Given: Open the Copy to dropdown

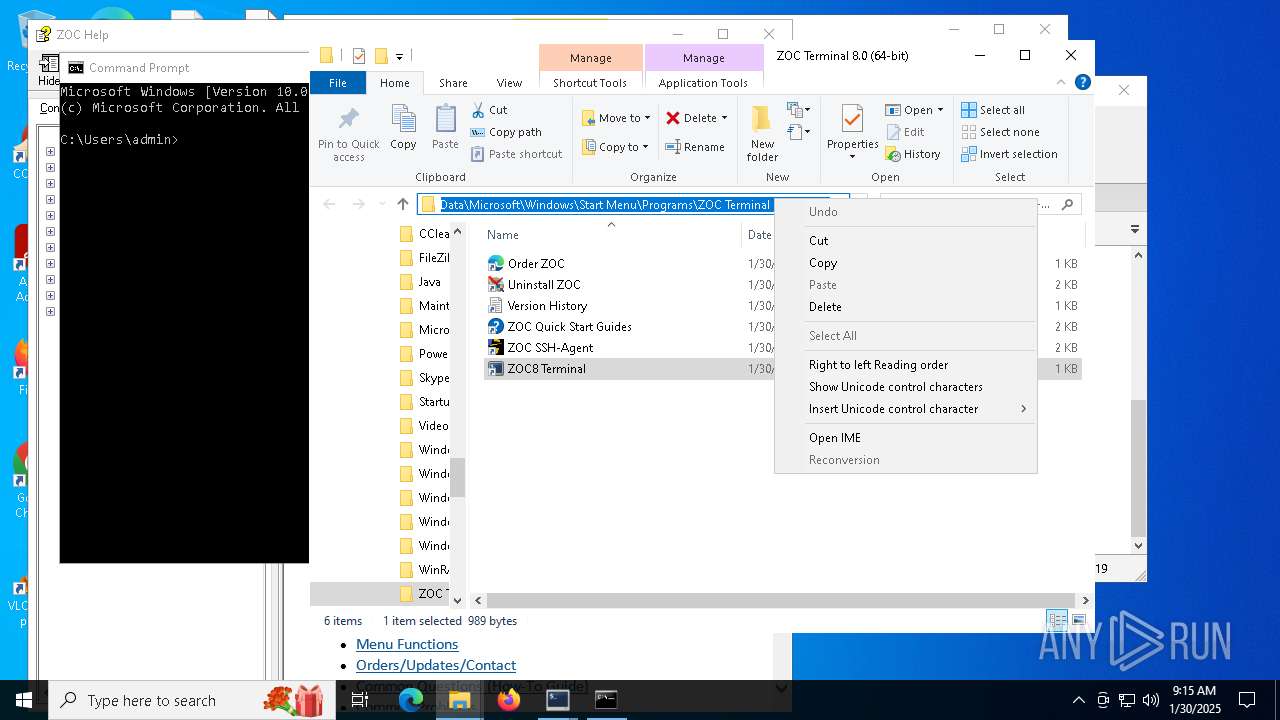Looking at the screenshot, I should 616,147.
